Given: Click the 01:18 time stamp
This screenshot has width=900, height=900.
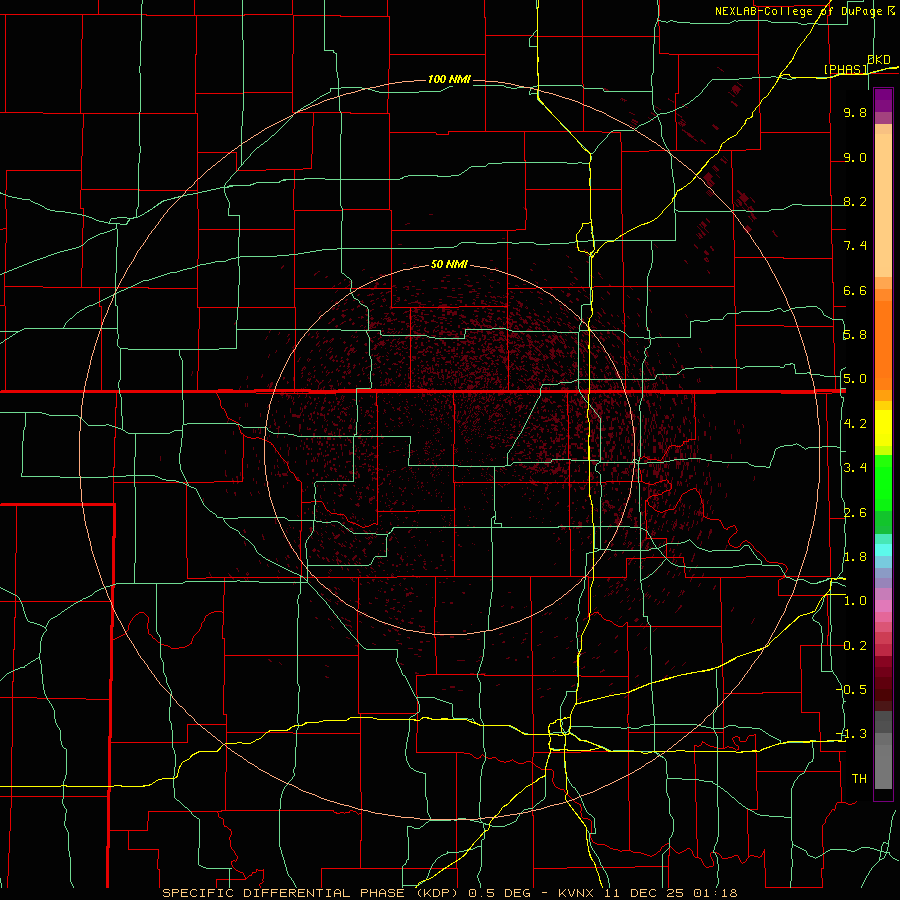Looking at the screenshot, I should click(x=717, y=893).
